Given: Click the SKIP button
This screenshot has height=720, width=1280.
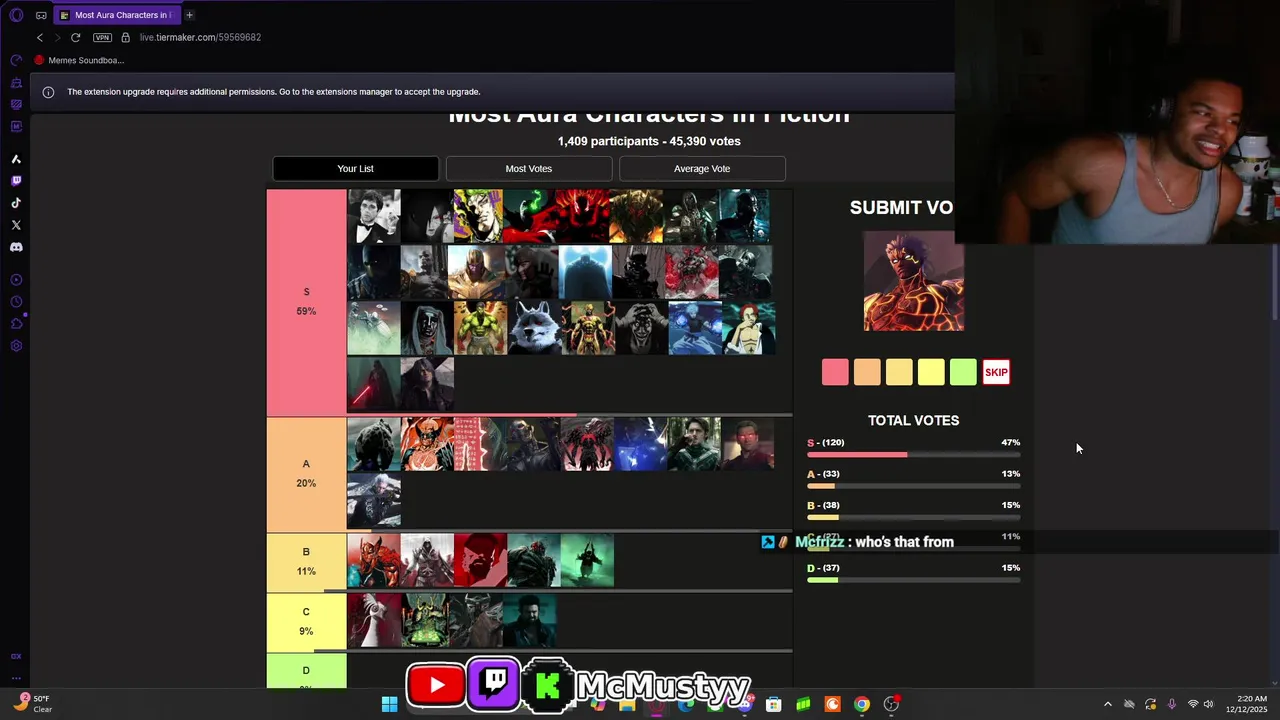Looking at the screenshot, I should (x=996, y=372).
